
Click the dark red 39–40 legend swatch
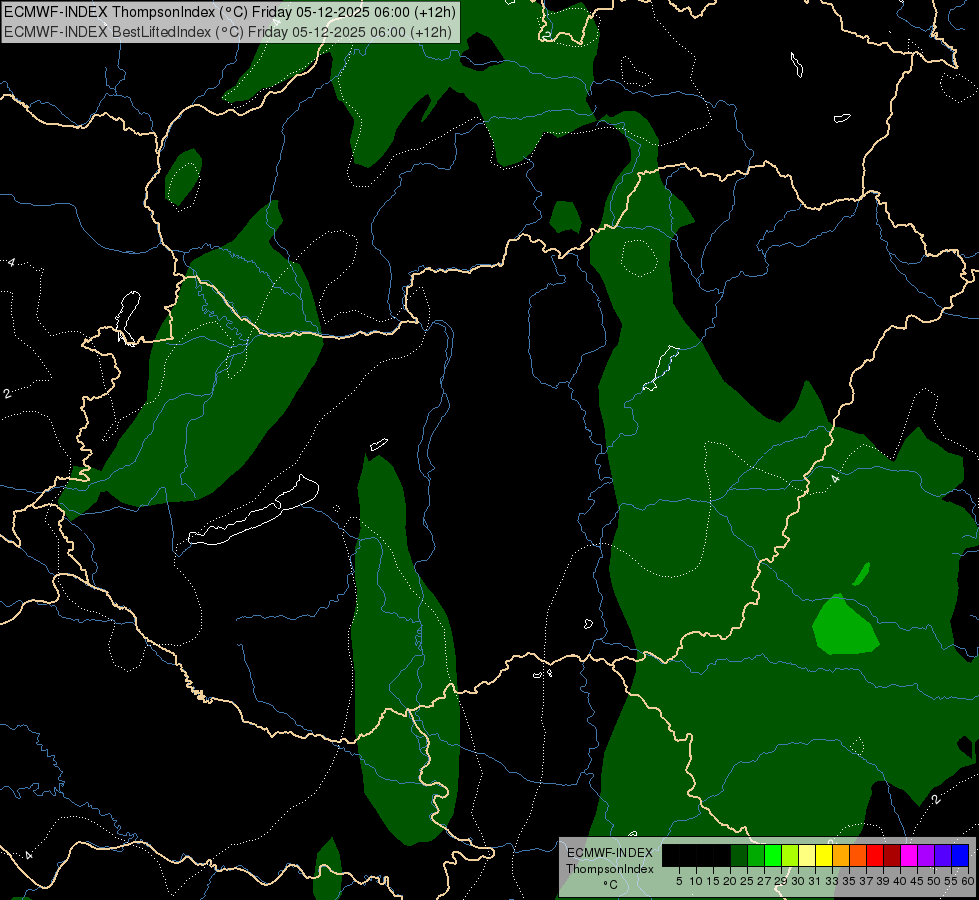click(x=892, y=855)
